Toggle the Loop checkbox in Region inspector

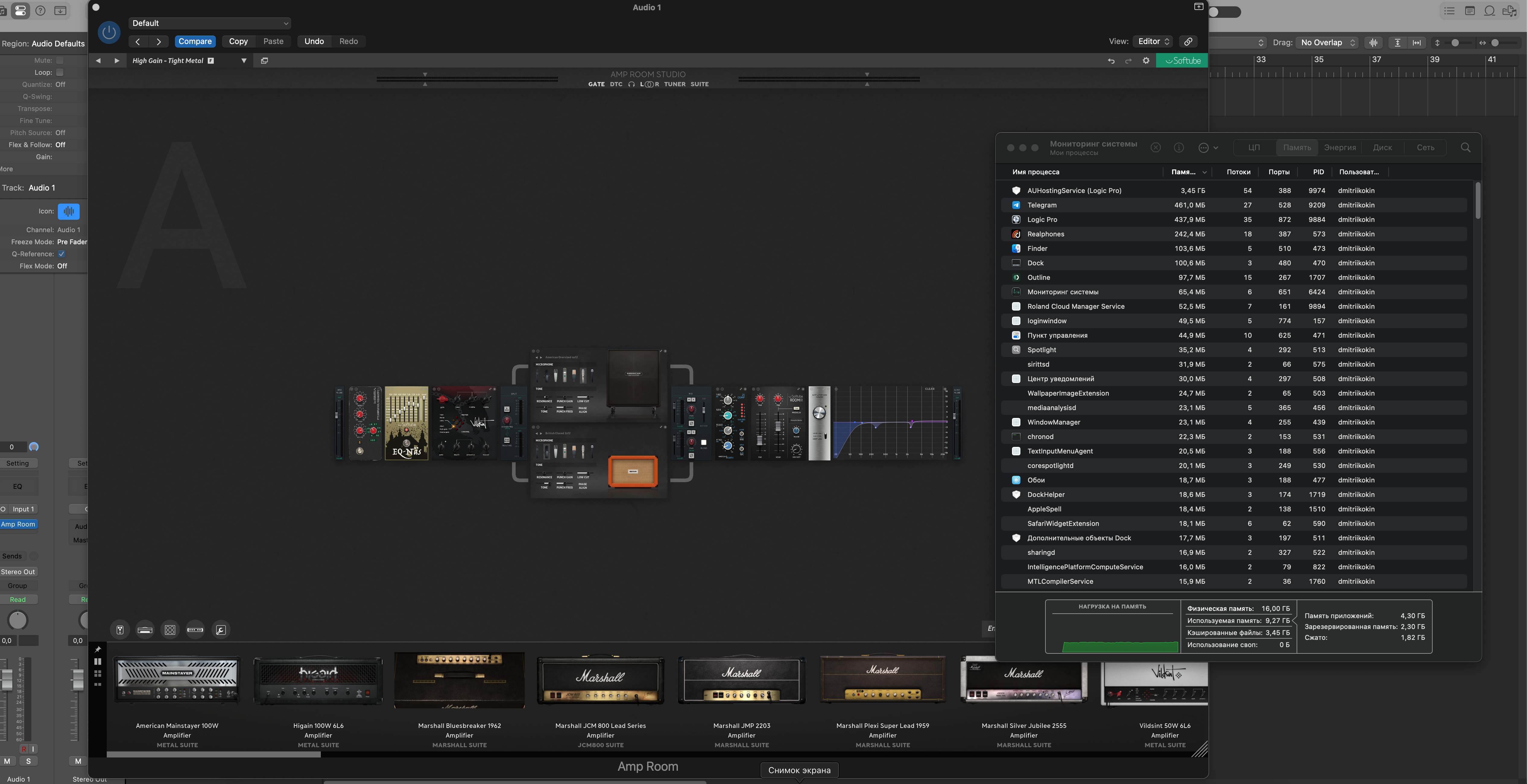(x=59, y=72)
